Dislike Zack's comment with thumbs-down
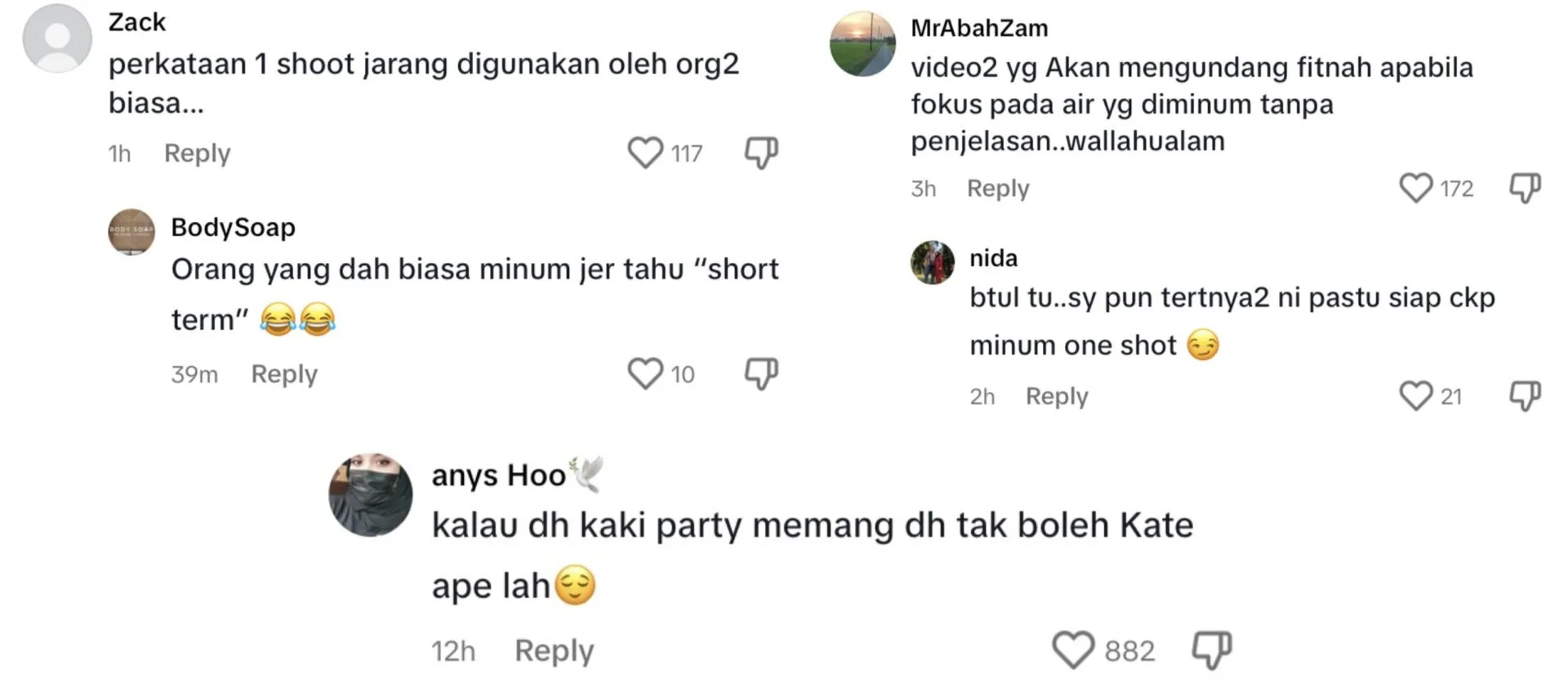 coord(761,153)
